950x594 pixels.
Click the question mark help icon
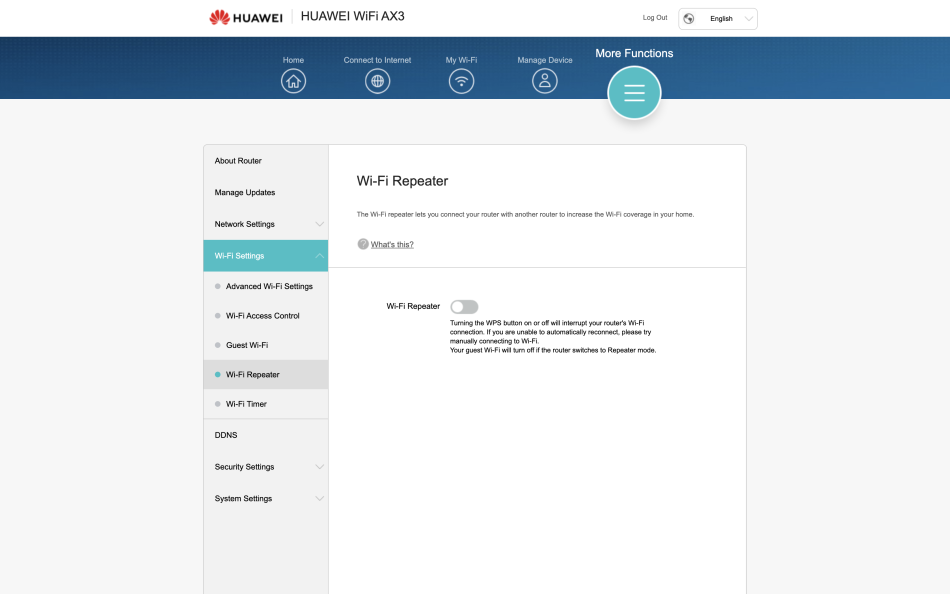click(363, 244)
